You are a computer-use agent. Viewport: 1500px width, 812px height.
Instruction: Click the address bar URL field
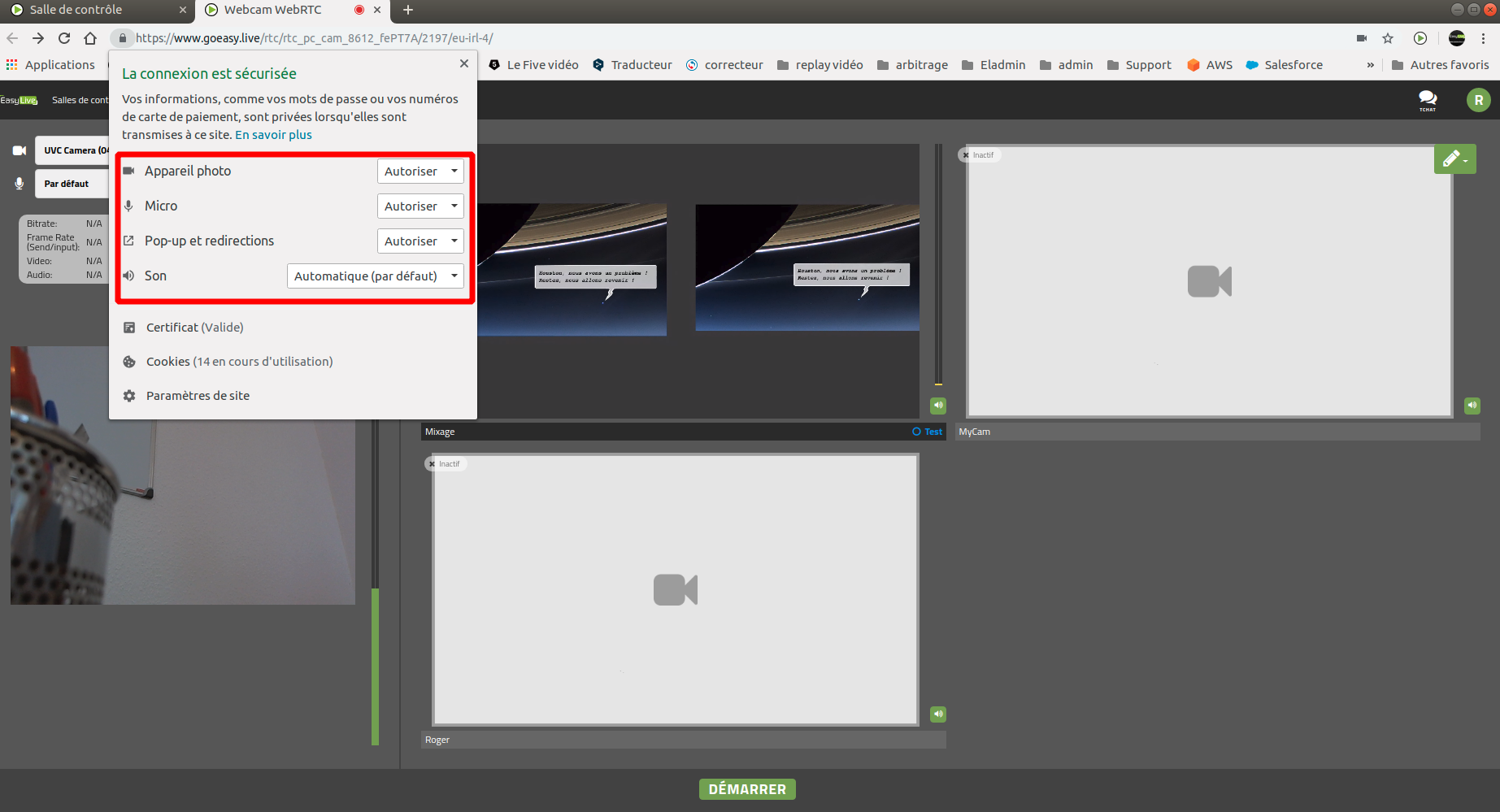tap(732, 38)
